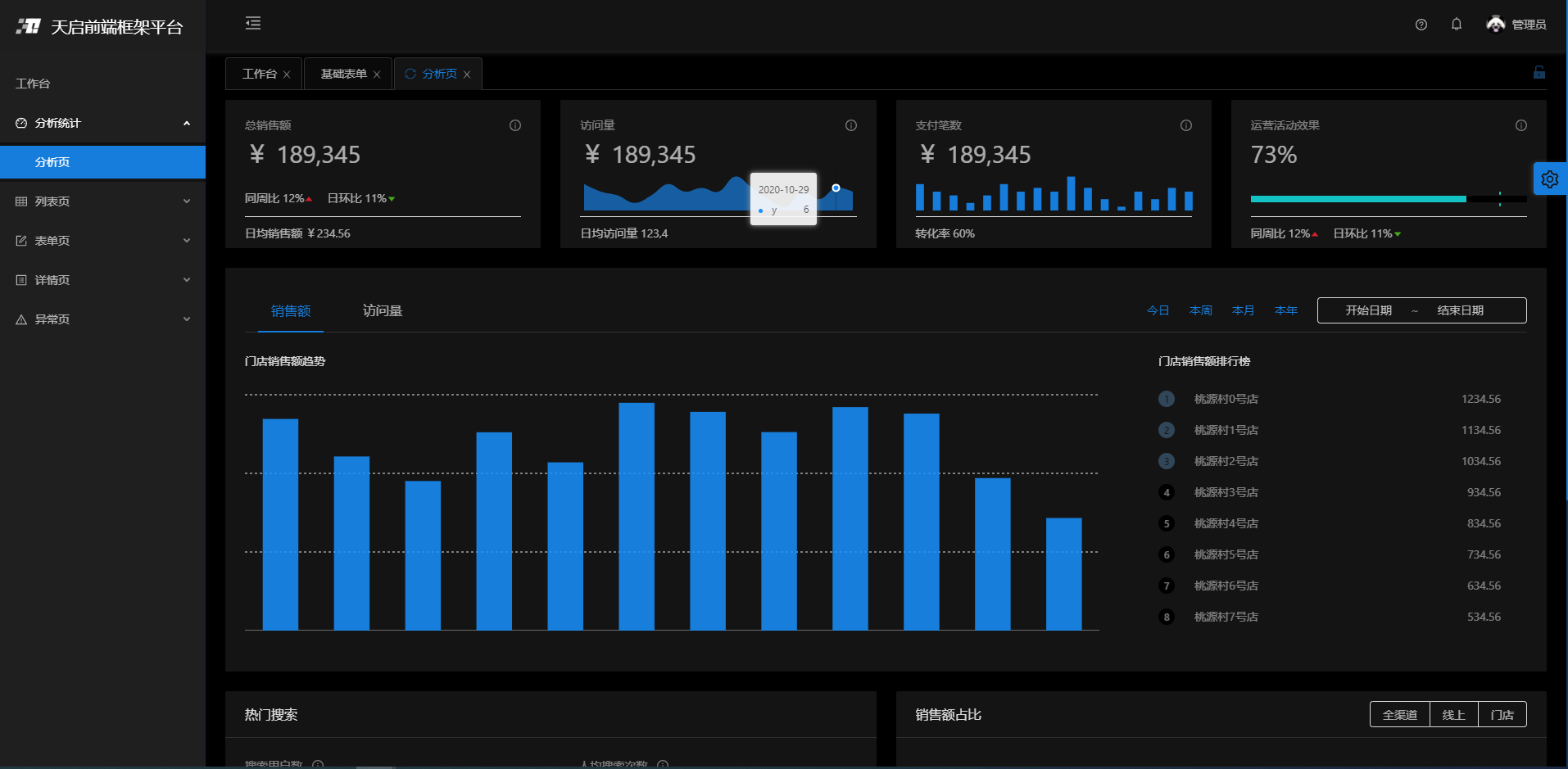
Task: Filter by 本年
Action: [1285, 310]
